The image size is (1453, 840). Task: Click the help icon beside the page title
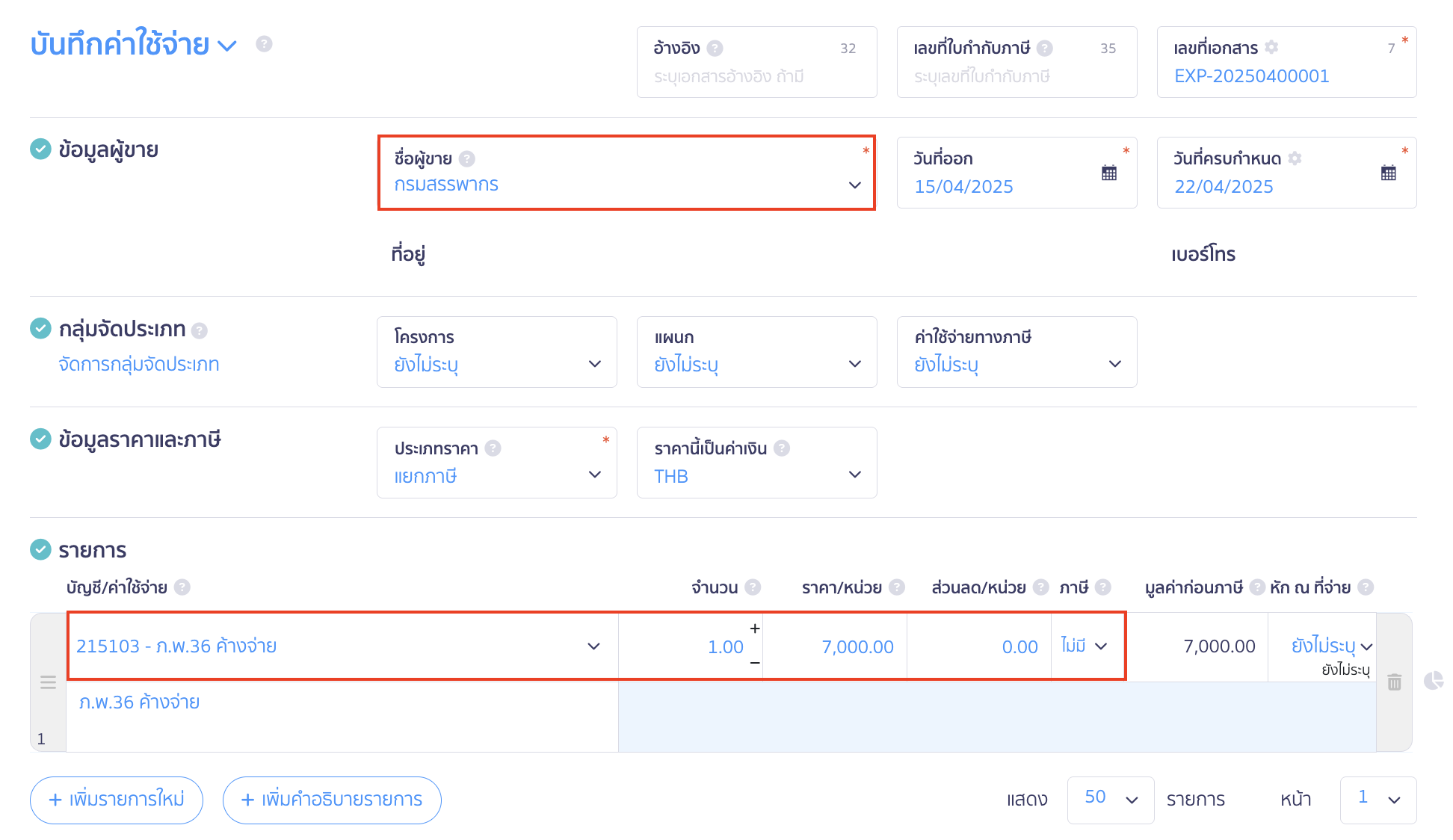click(264, 44)
